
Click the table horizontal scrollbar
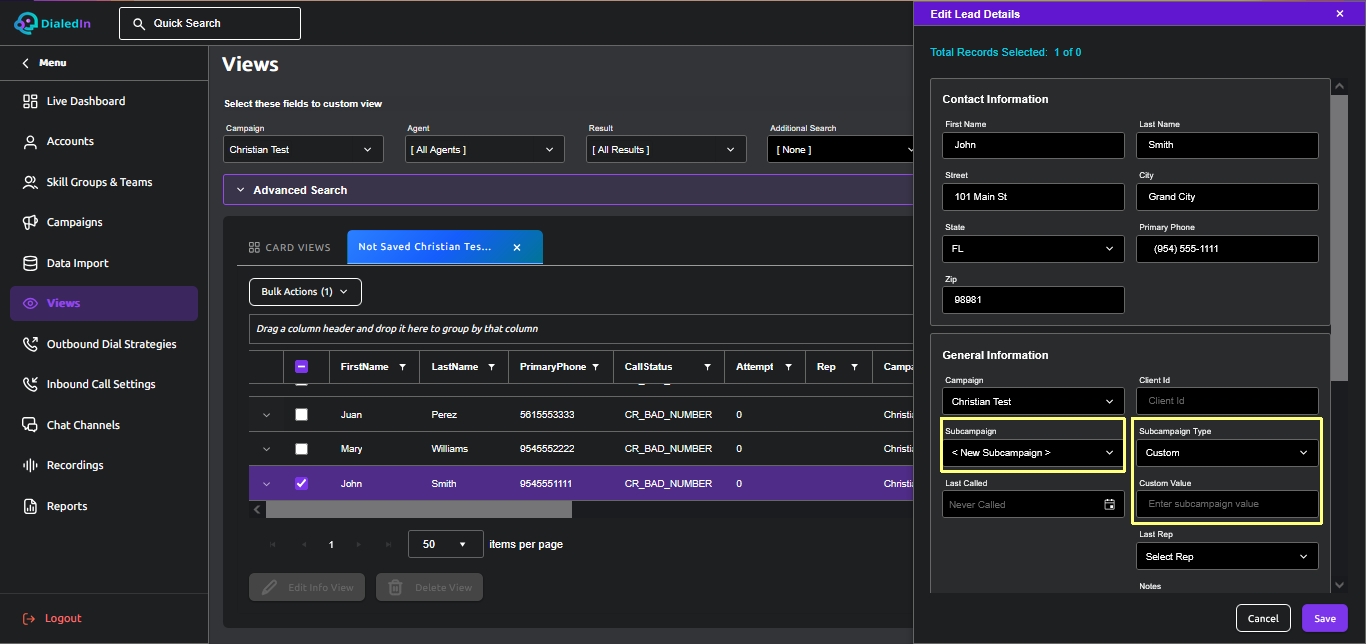pos(419,510)
